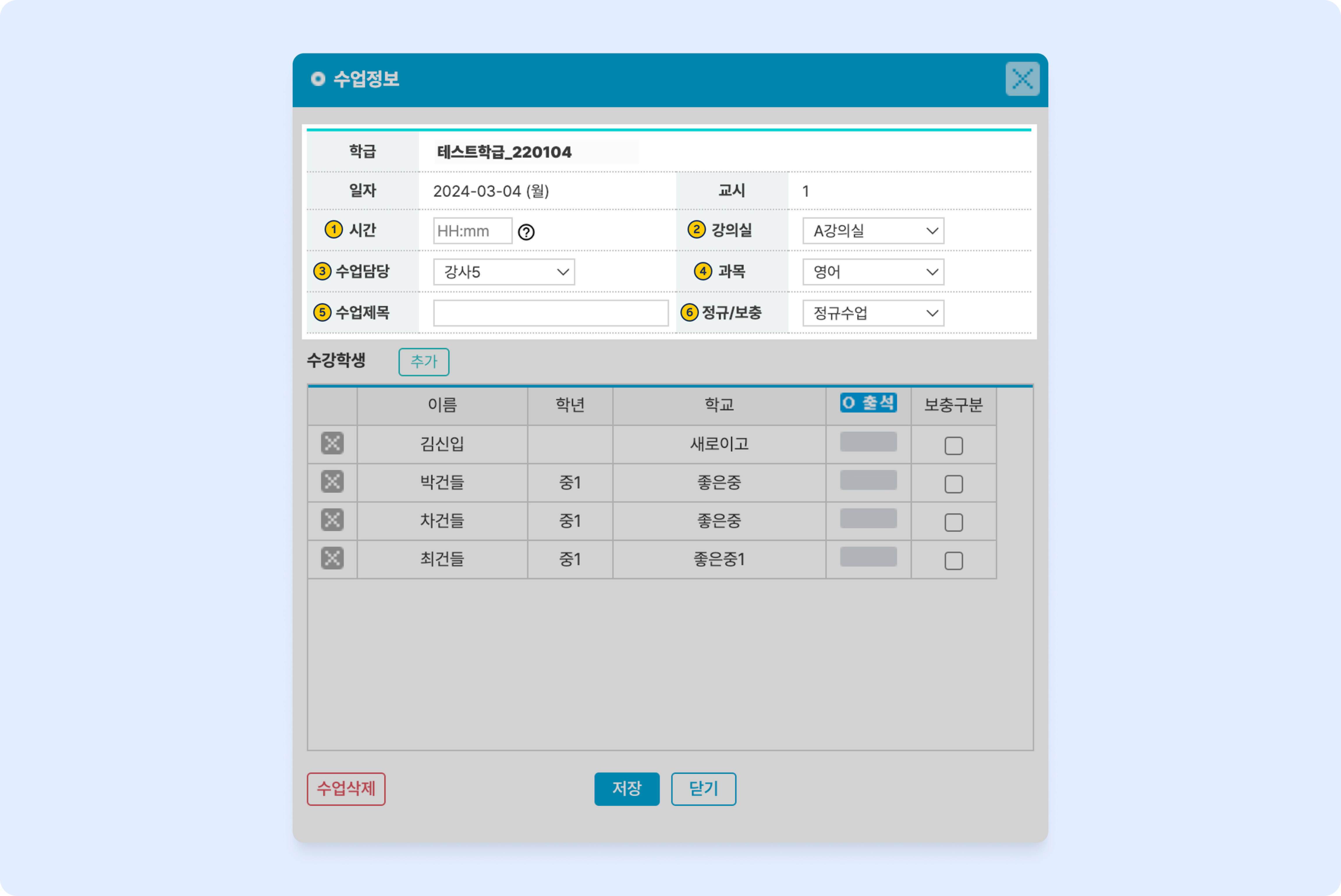Click attendance status bar for 차건들
This screenshot has width=1341, height=896.
click(868, 518)
